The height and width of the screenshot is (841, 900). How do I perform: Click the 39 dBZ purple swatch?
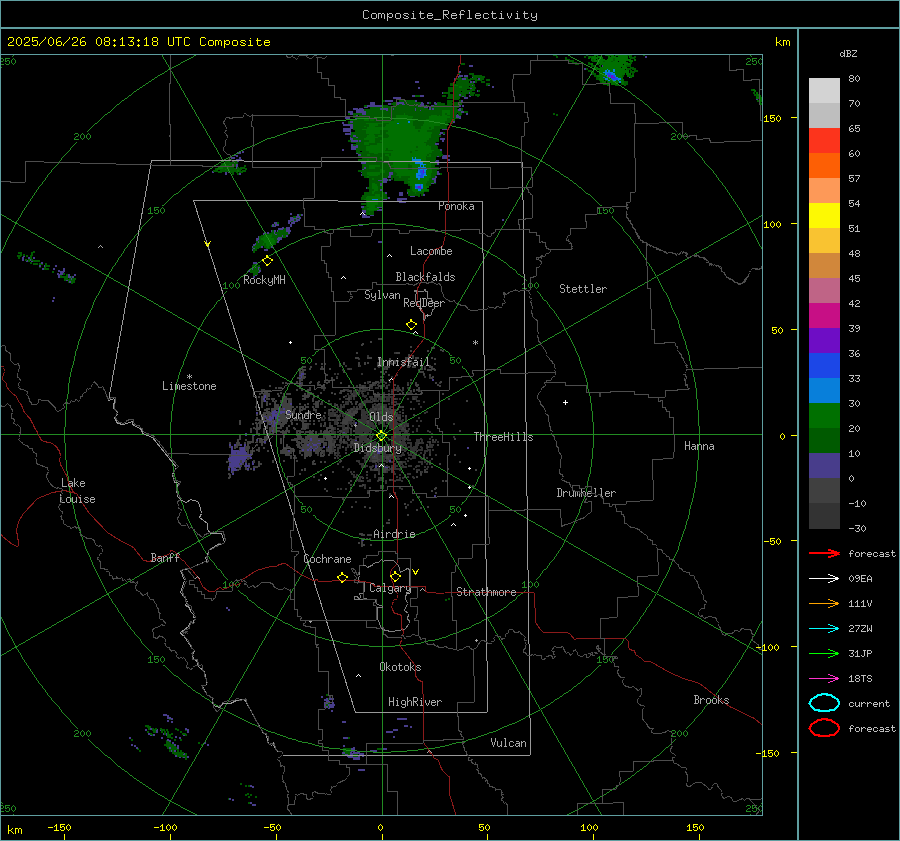pos(824,340)
